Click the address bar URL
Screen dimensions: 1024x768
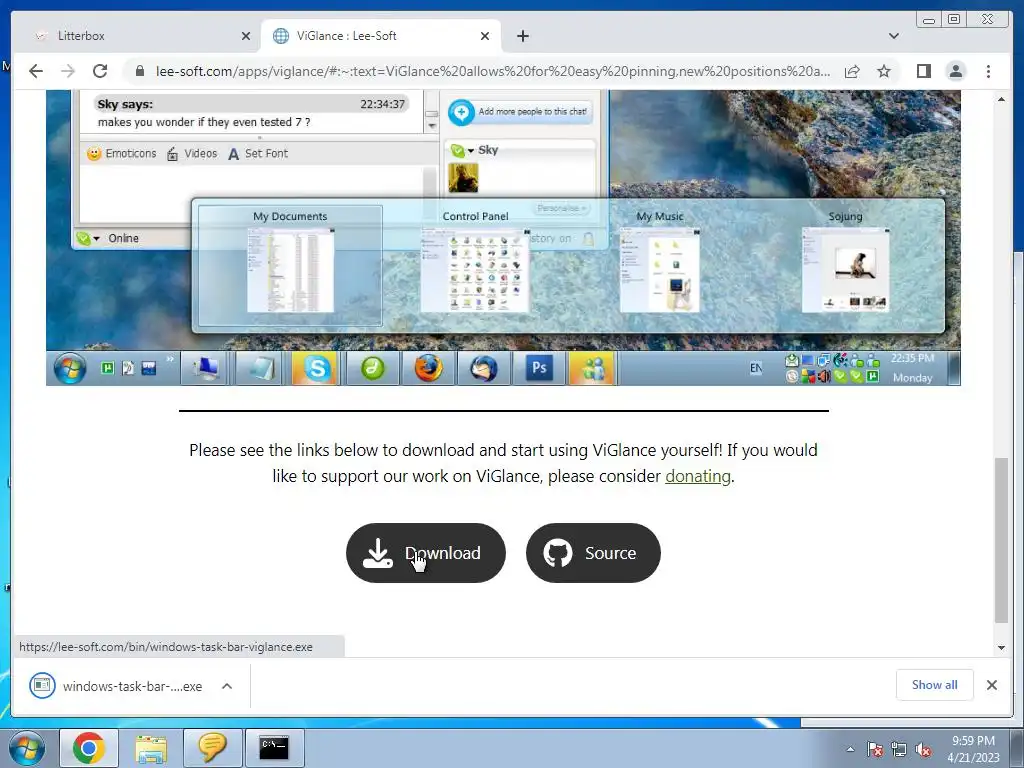(492, 71)
